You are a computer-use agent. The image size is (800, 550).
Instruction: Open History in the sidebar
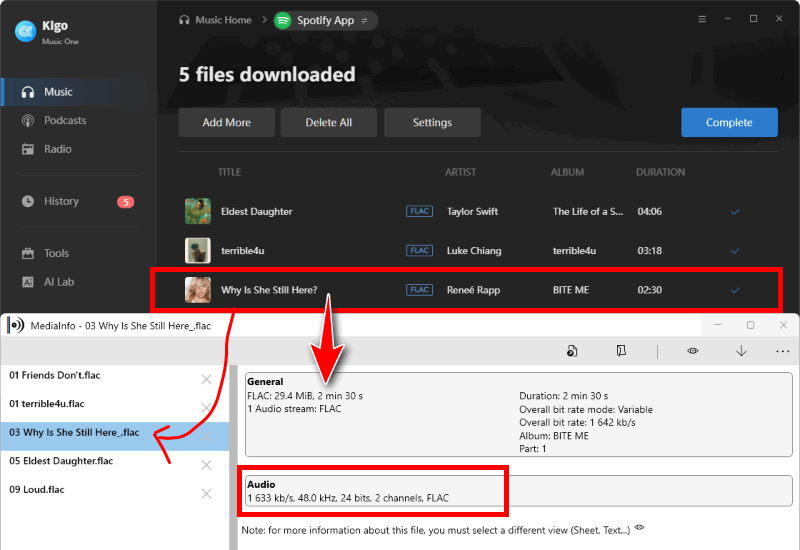pos(61,201)
